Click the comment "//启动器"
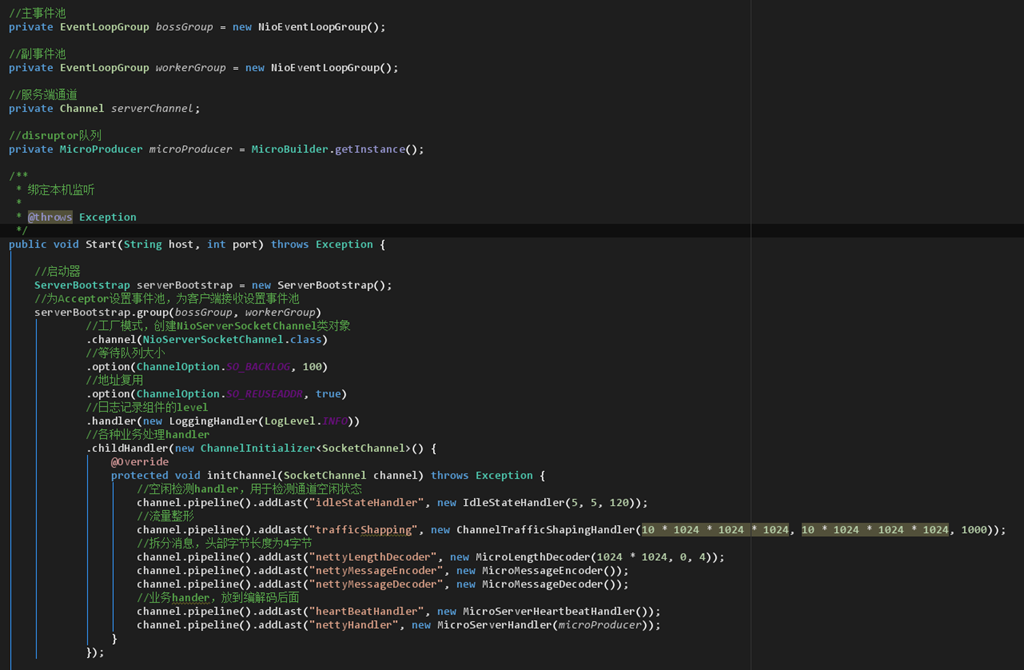1024x670 pixels. click(x=57, y=271)
